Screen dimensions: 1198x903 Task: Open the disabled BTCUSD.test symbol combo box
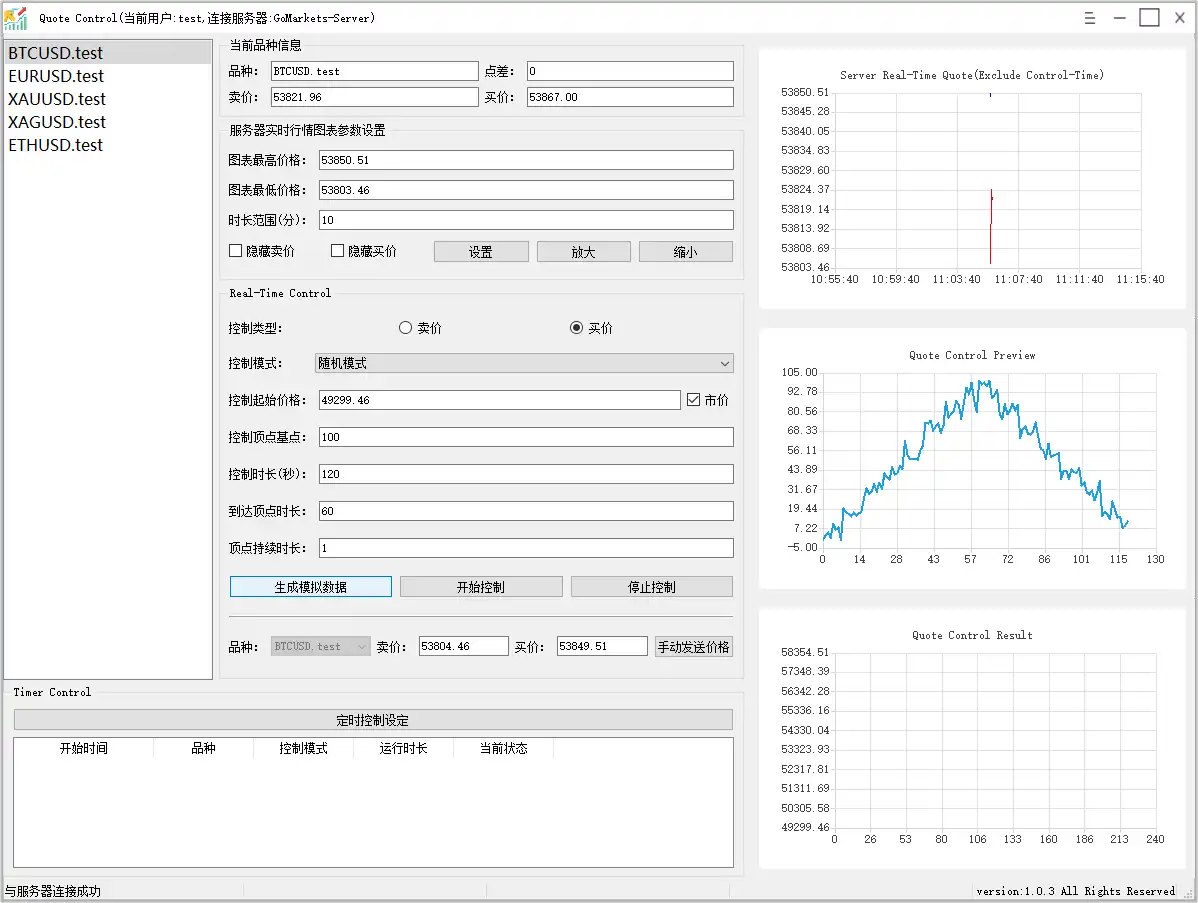pos(320,646)
